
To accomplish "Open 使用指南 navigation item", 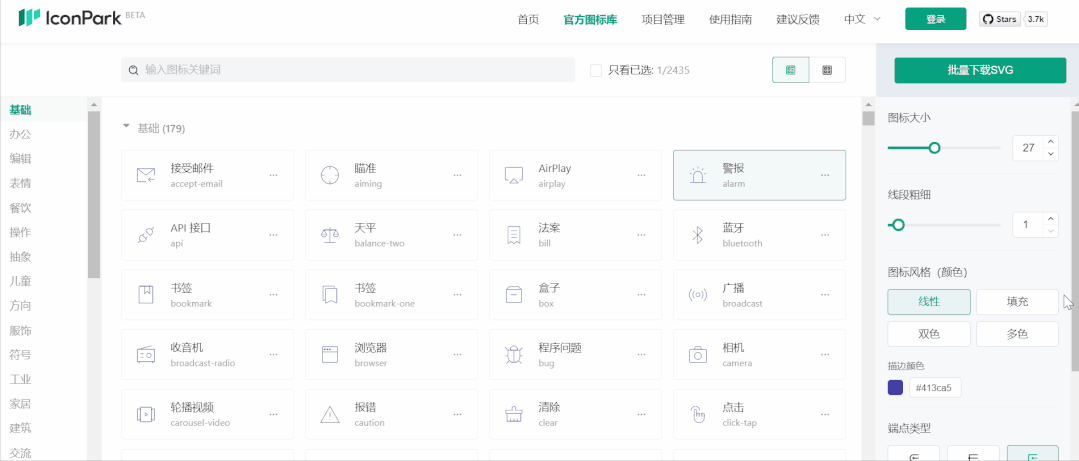I will point(730,19).
